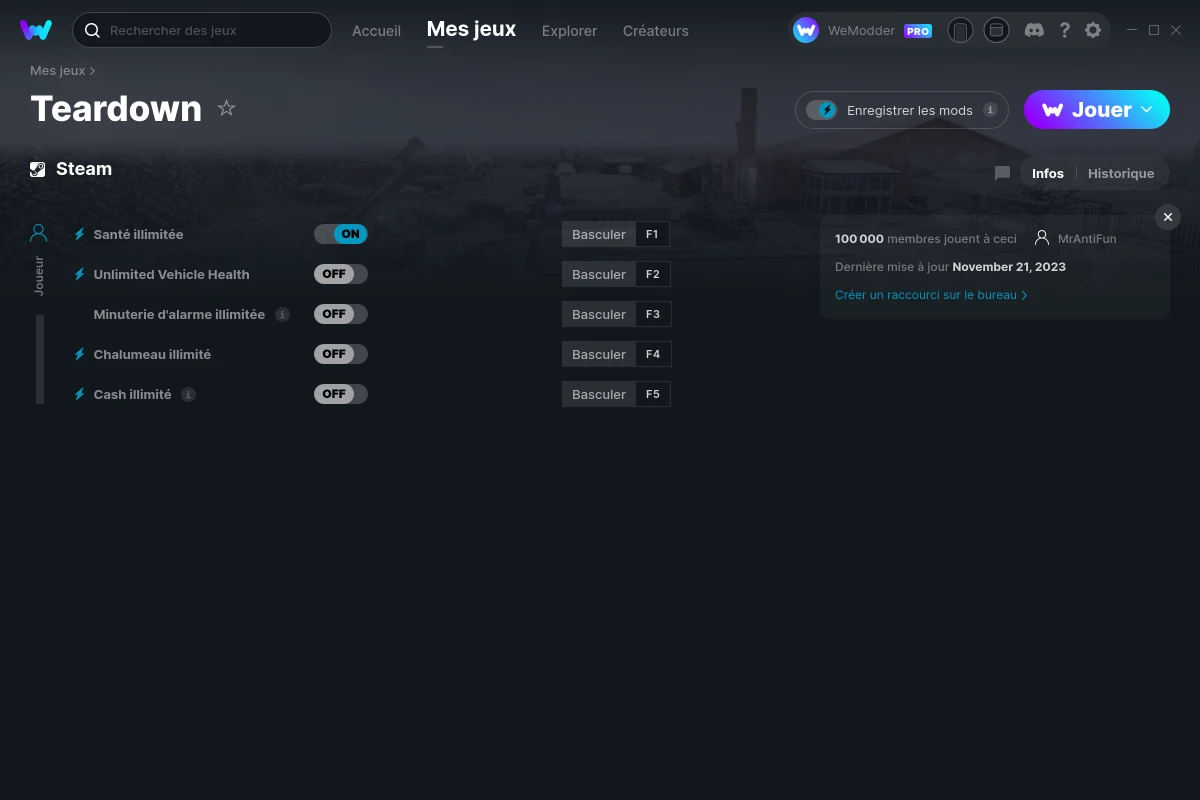Click Basculer button for F2 hotkey

599,274
